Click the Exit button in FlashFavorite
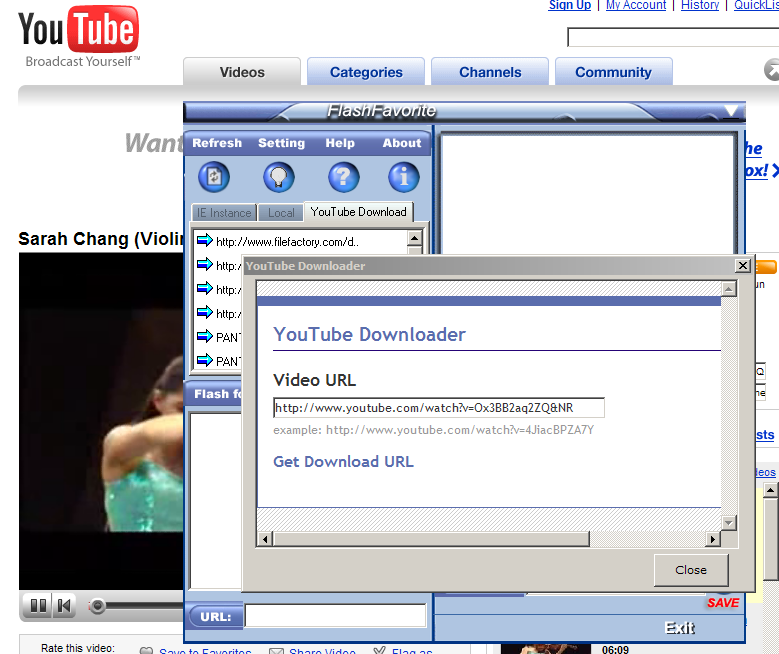 [x=680, y=628]
